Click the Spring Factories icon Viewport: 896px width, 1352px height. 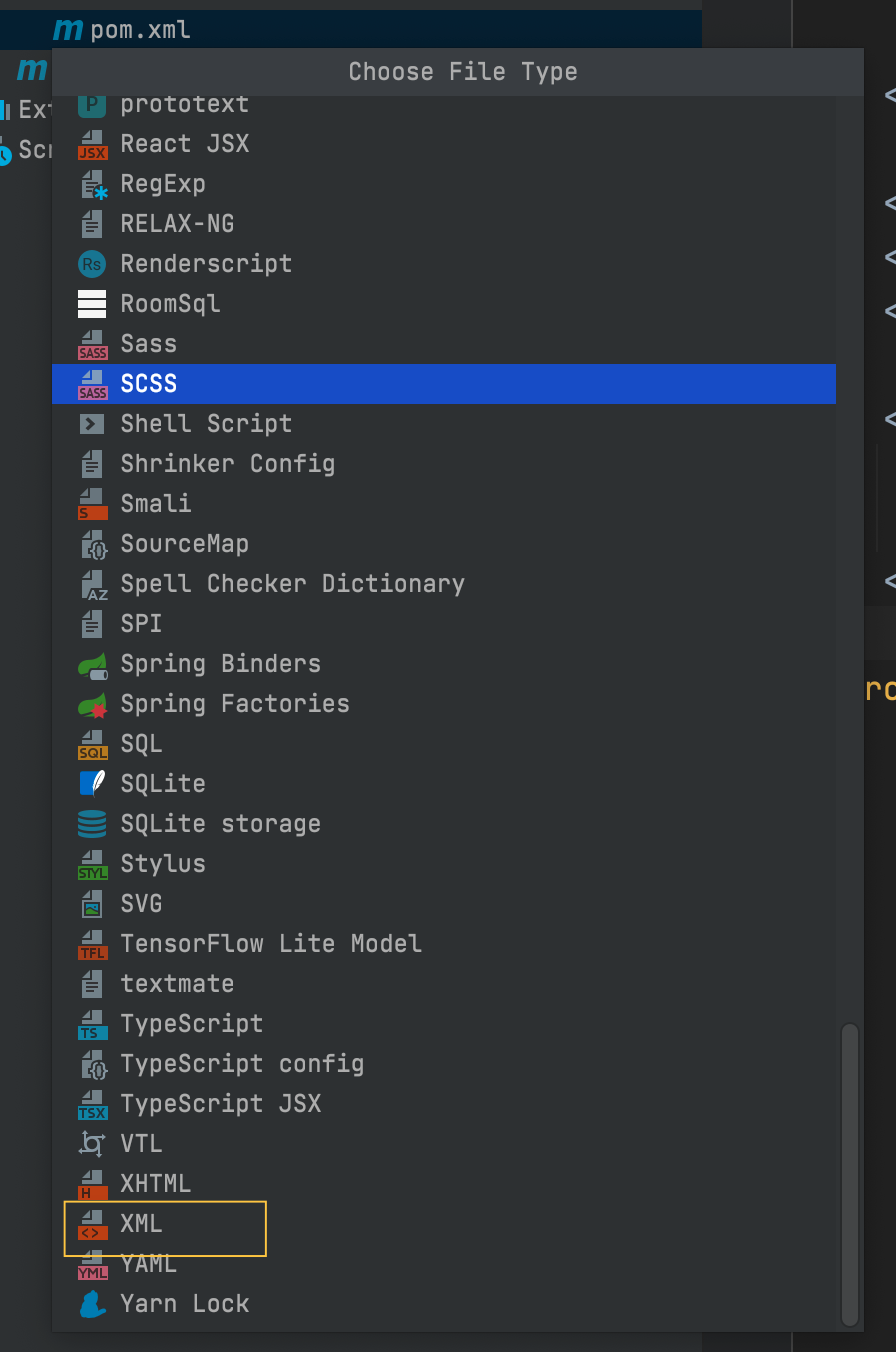pos(92,704)
